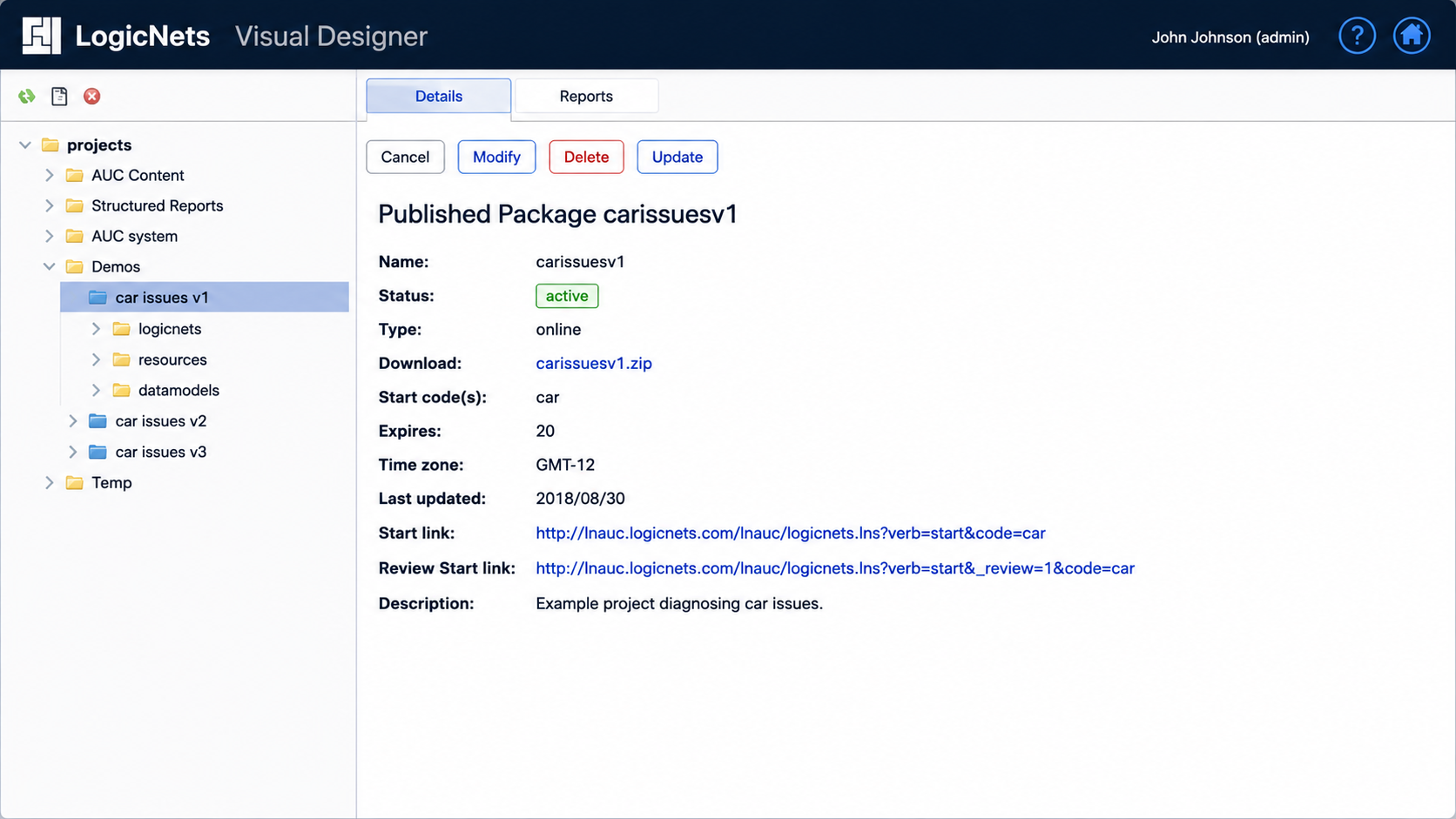Select the AUC system tree item
This screenshot has width=1456, height=819.
135,236
